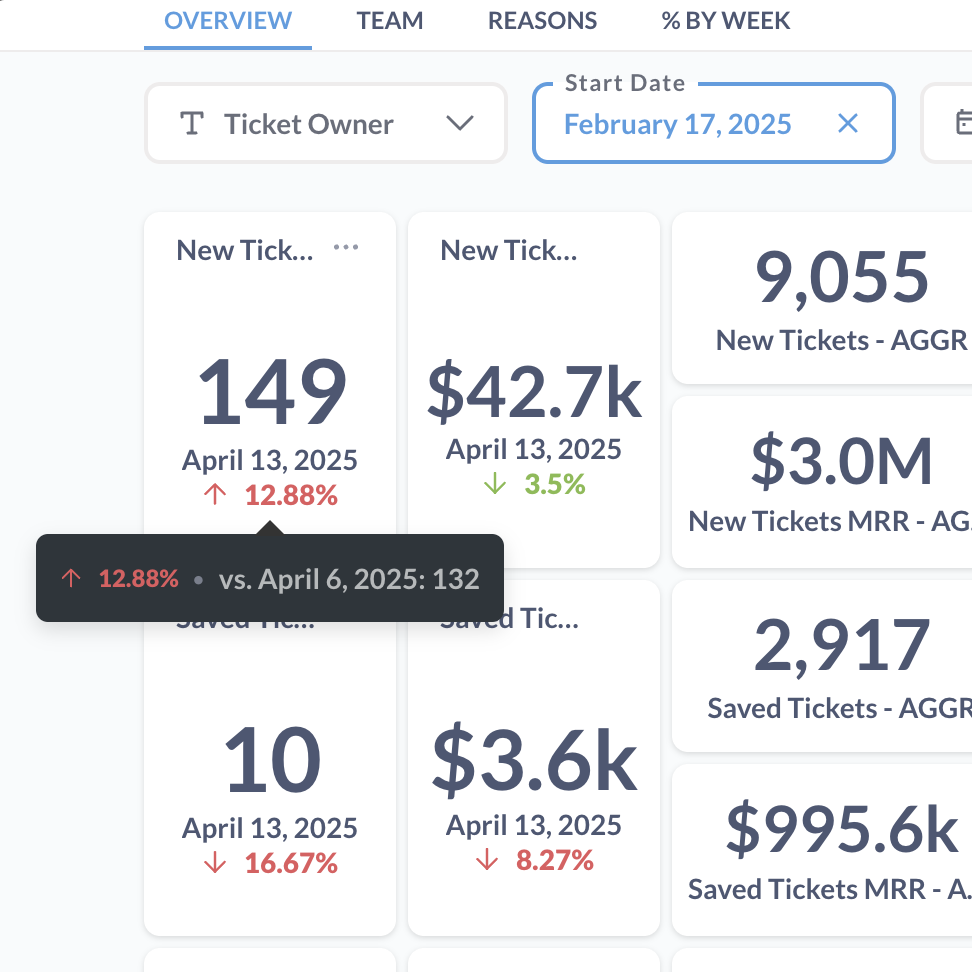The image size is (972, 972).
Task: Expand the Ticket Owner filter chevron
Action: point(459,124)
